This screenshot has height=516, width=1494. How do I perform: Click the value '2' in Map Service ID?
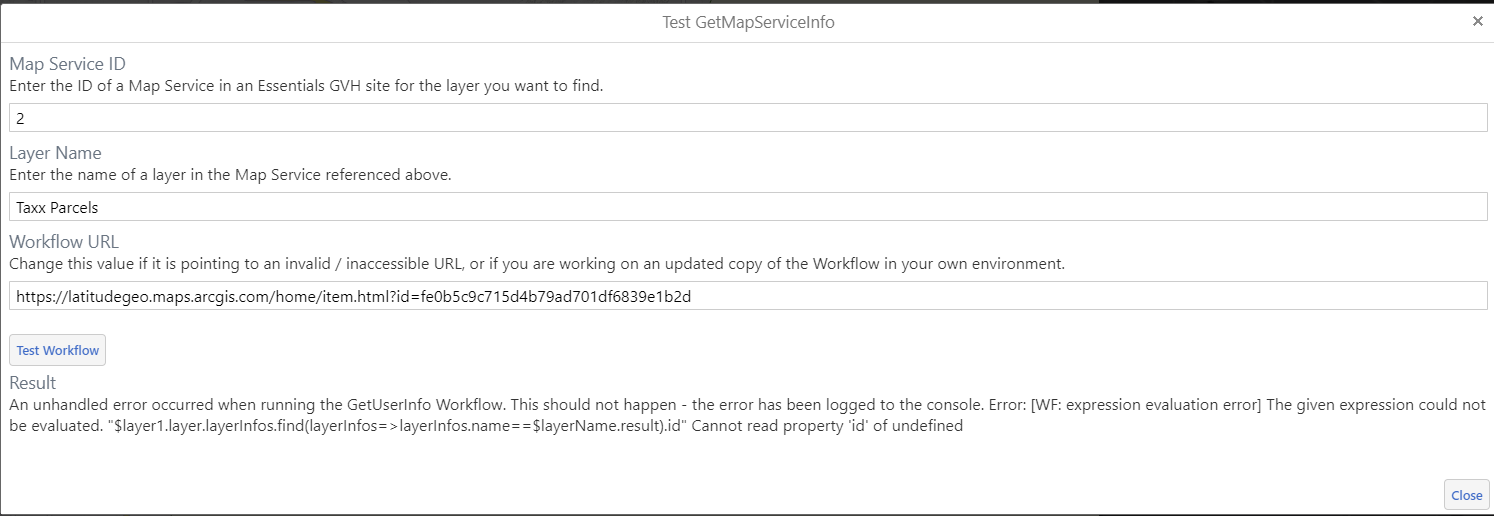coord(20,118)
